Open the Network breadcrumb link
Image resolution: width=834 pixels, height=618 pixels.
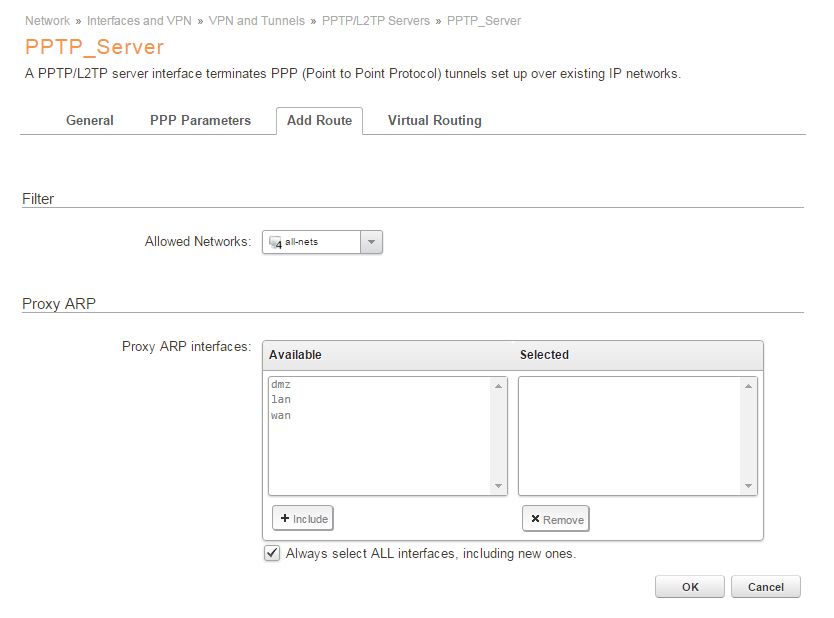point(47,21)
